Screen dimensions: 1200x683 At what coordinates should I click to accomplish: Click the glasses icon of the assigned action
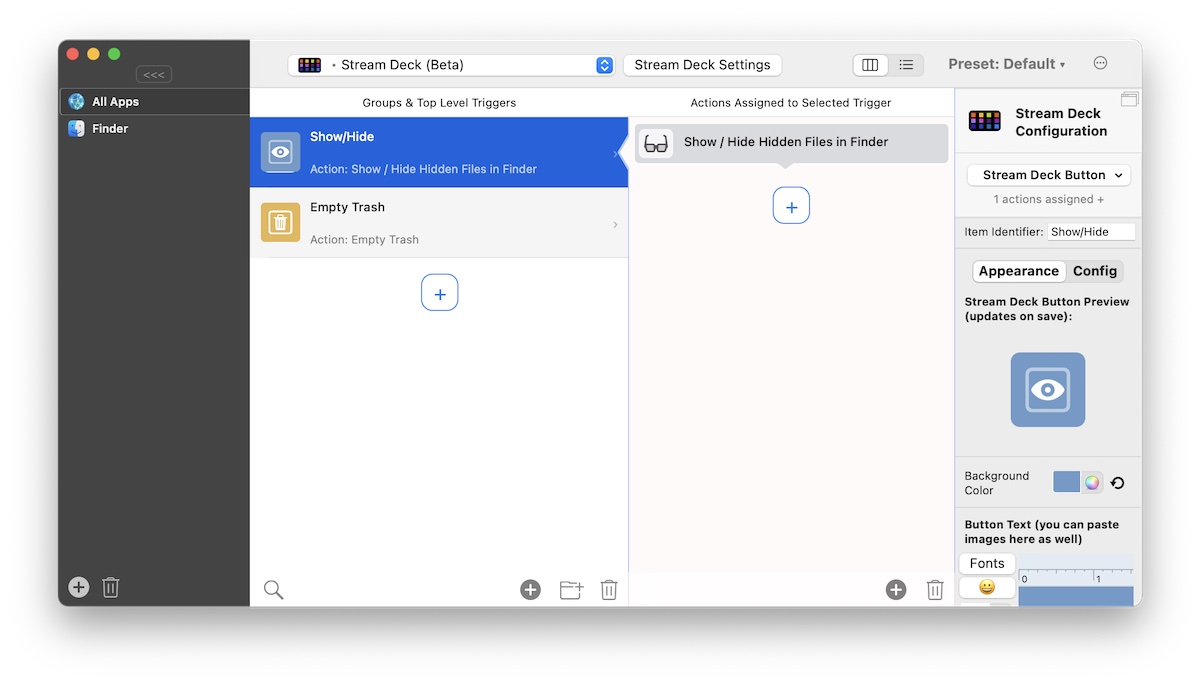click(x=656, y=143)
